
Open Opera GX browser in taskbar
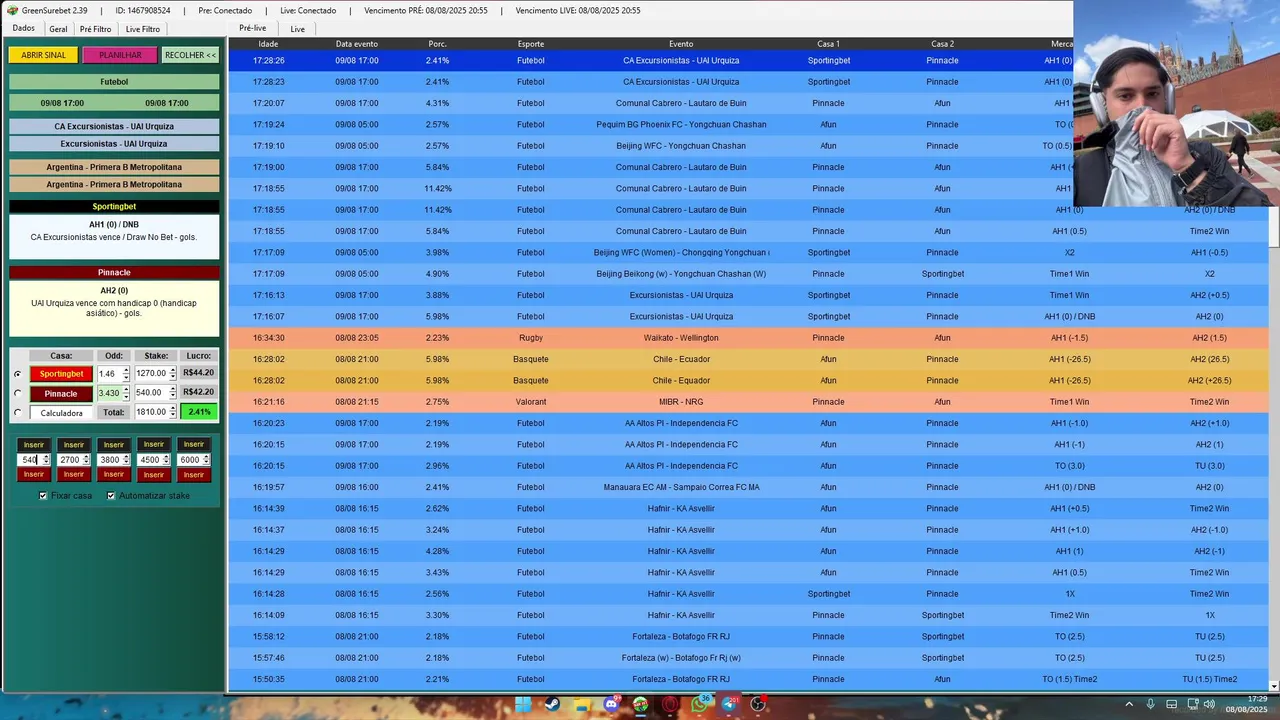pos(669,704)
